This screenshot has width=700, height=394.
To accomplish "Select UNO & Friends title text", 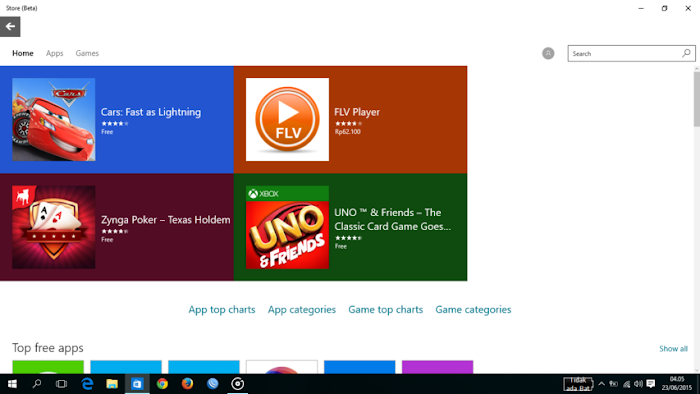I will [x=392, y=219].
